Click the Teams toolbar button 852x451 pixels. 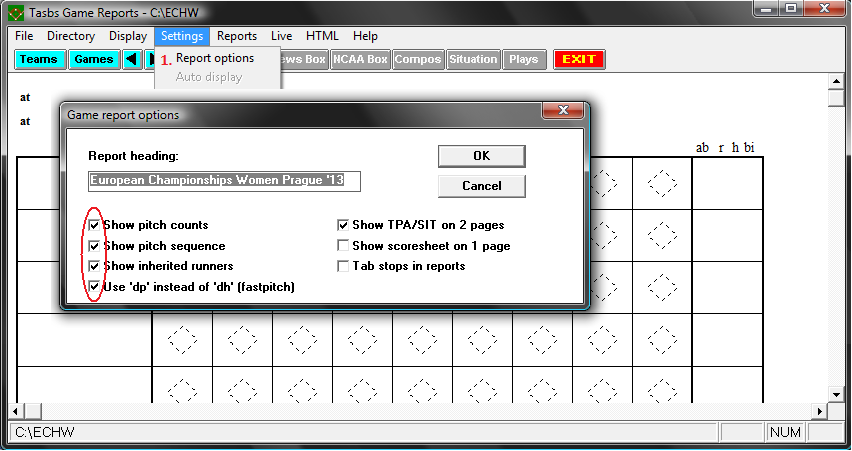tap(39, 59)
